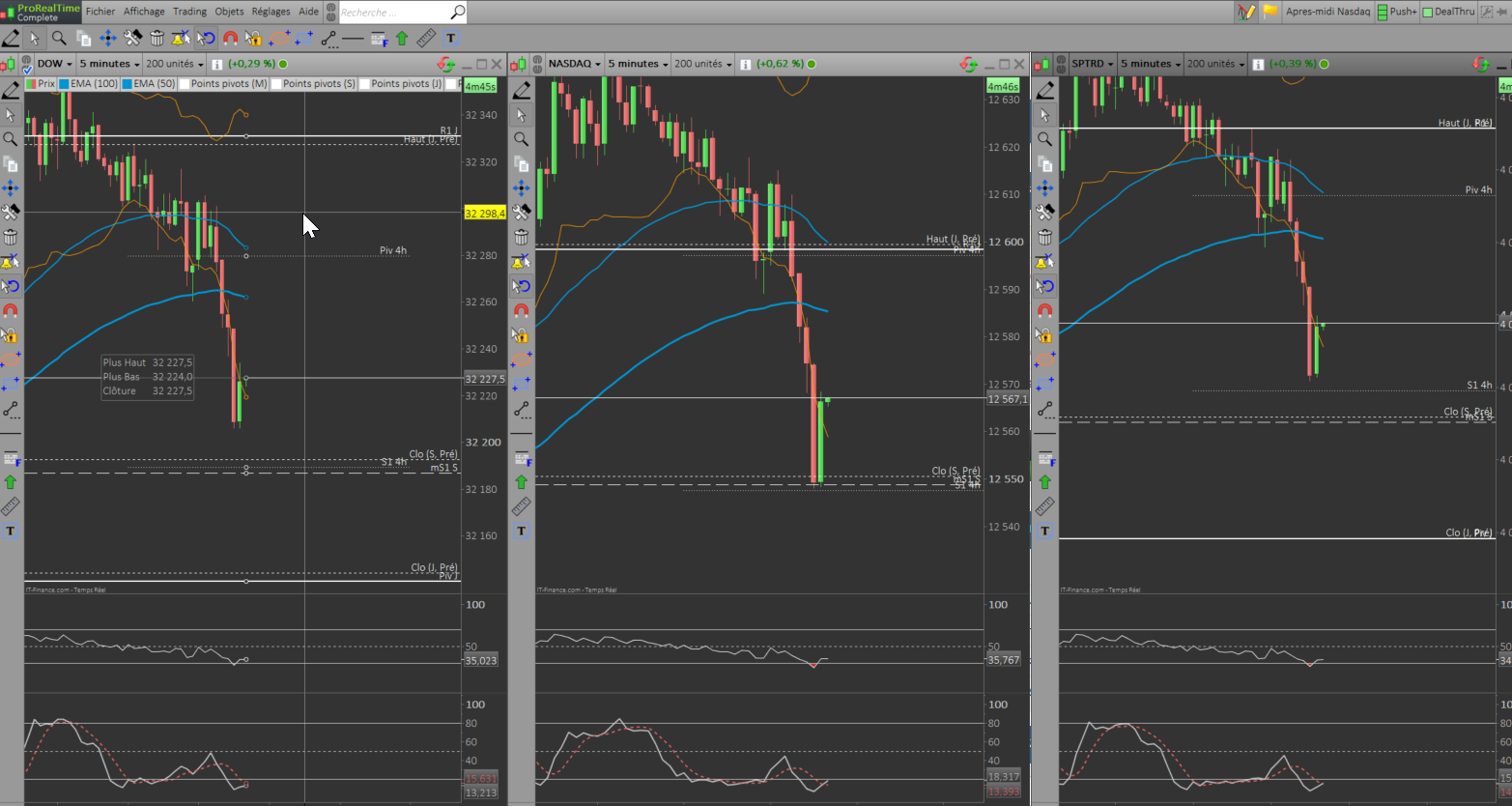Image resolution: width=1512 pixels, height=806 pixels.
Task: Select the pencil drawing tool in main toolbar
Action: 11,39
